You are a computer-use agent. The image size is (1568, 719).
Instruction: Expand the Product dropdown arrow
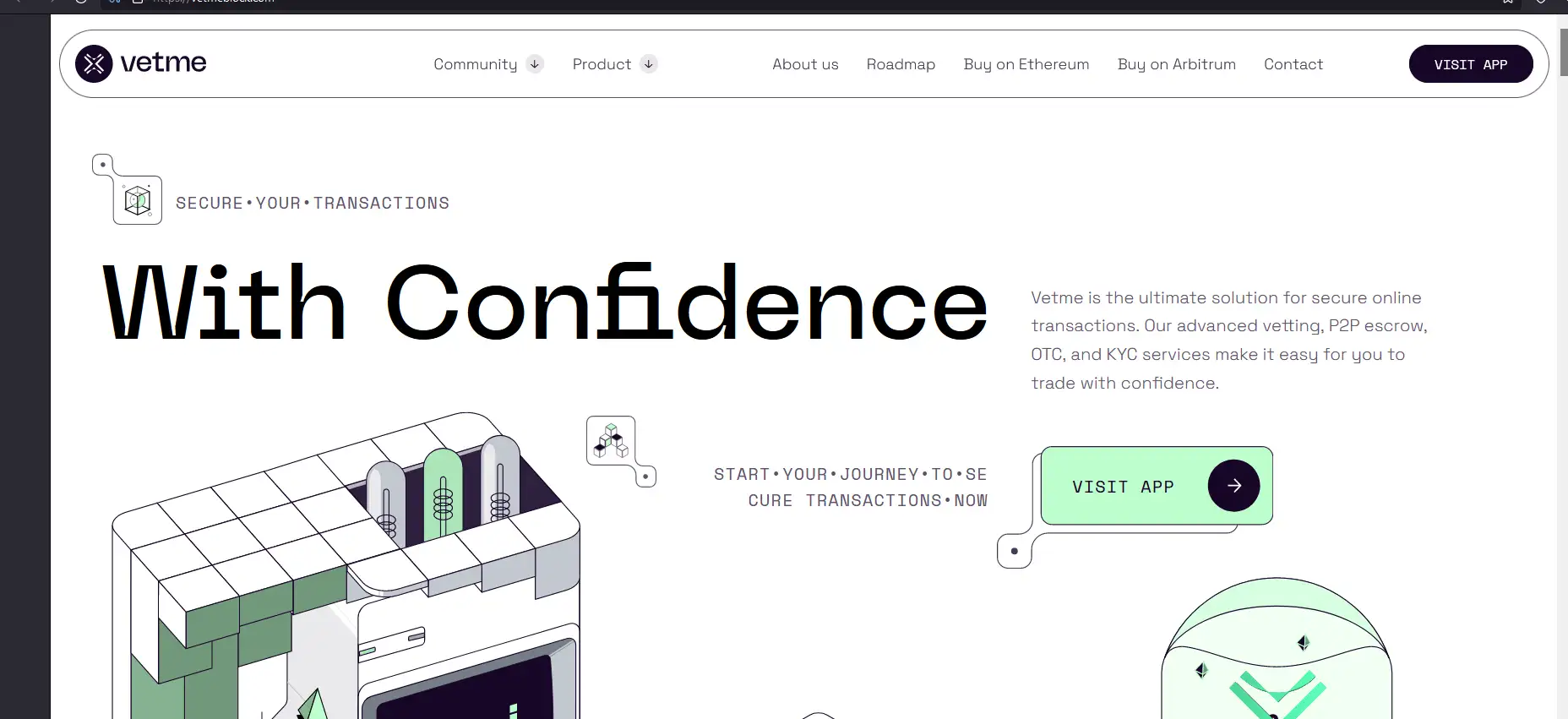(648, 64)
